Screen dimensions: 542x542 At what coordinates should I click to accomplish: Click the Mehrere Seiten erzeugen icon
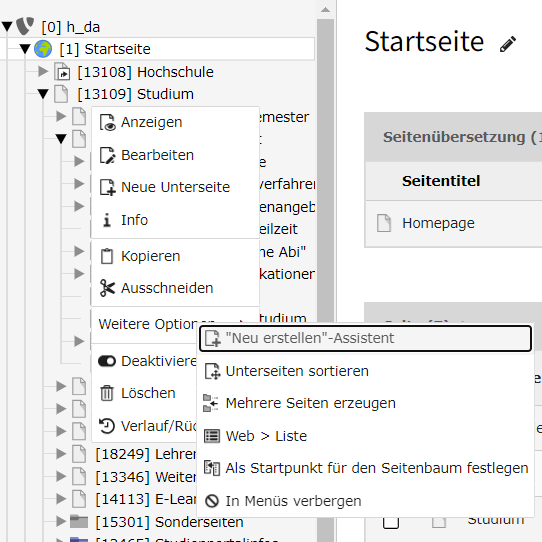coord(211,403)
